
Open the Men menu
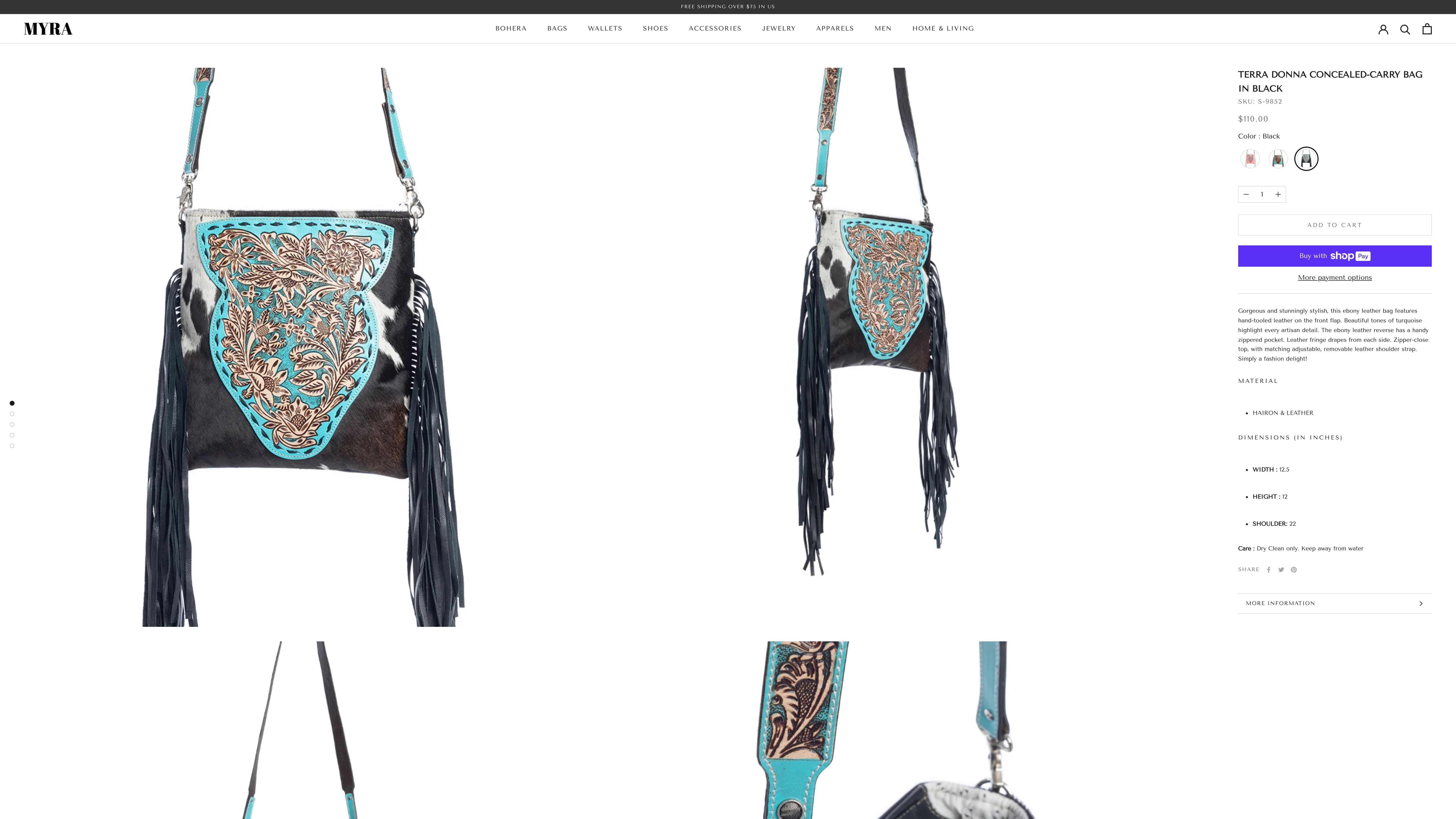pyautogui.click(x=883, y=28)
